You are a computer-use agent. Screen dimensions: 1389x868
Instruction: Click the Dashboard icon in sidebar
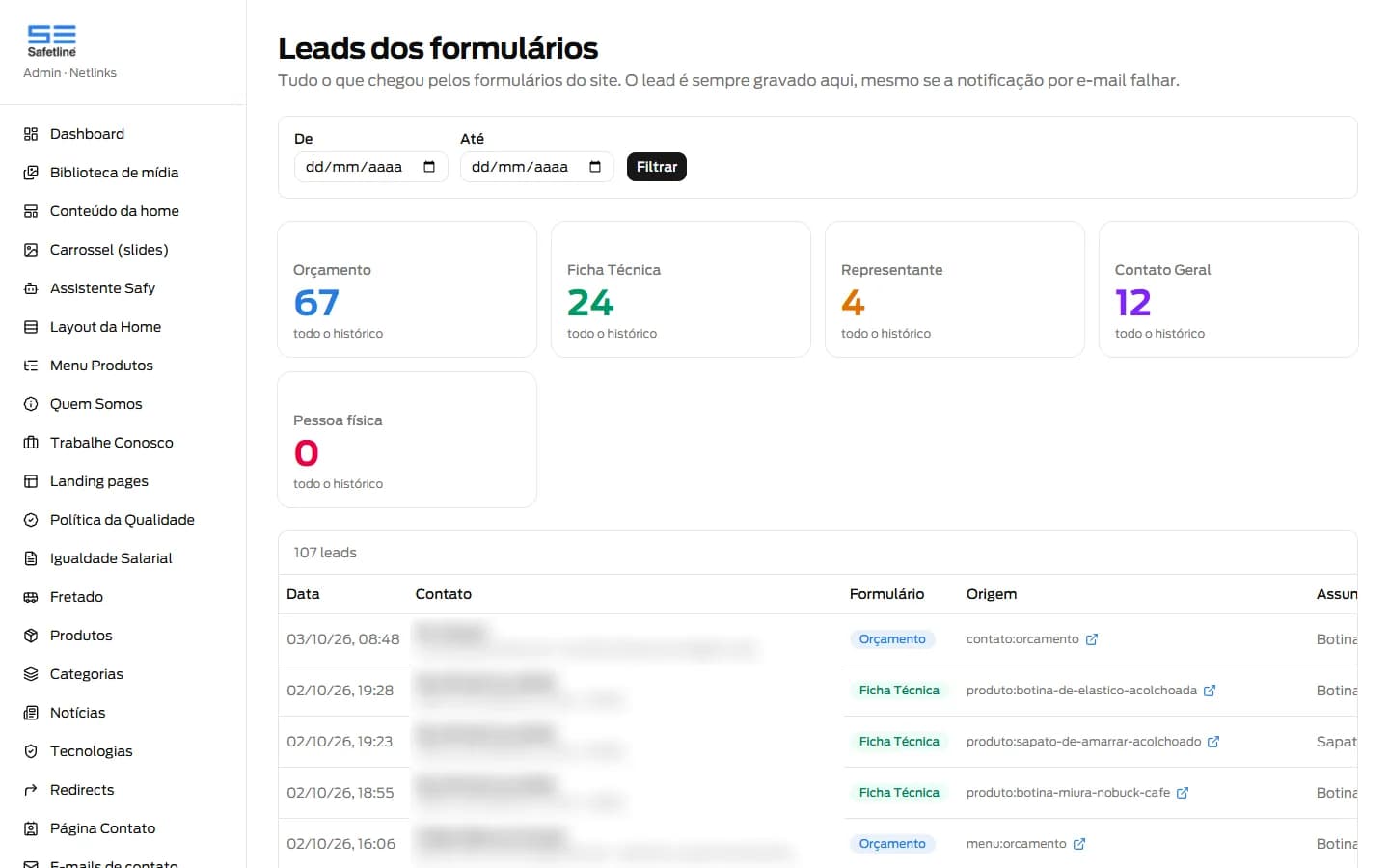pyautogui.click(x=31, y=134)
